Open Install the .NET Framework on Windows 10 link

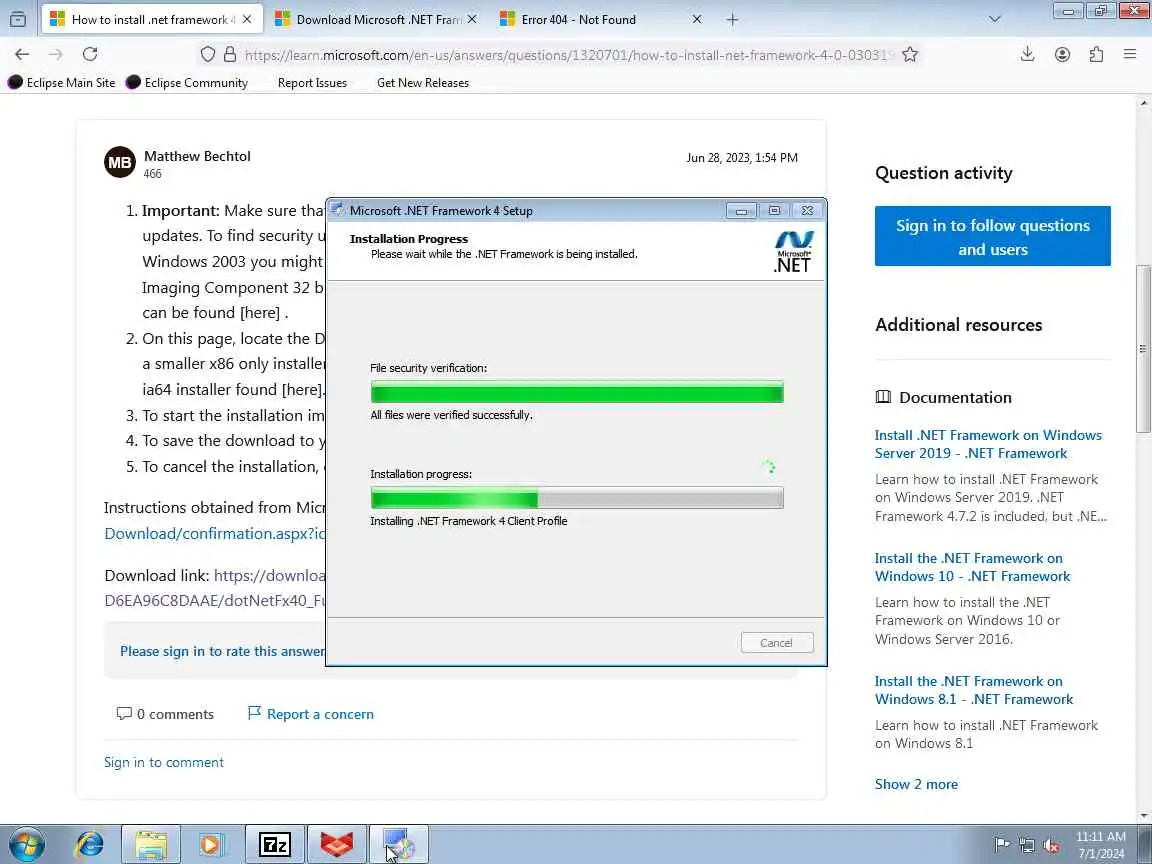click(x=972, y=567)
